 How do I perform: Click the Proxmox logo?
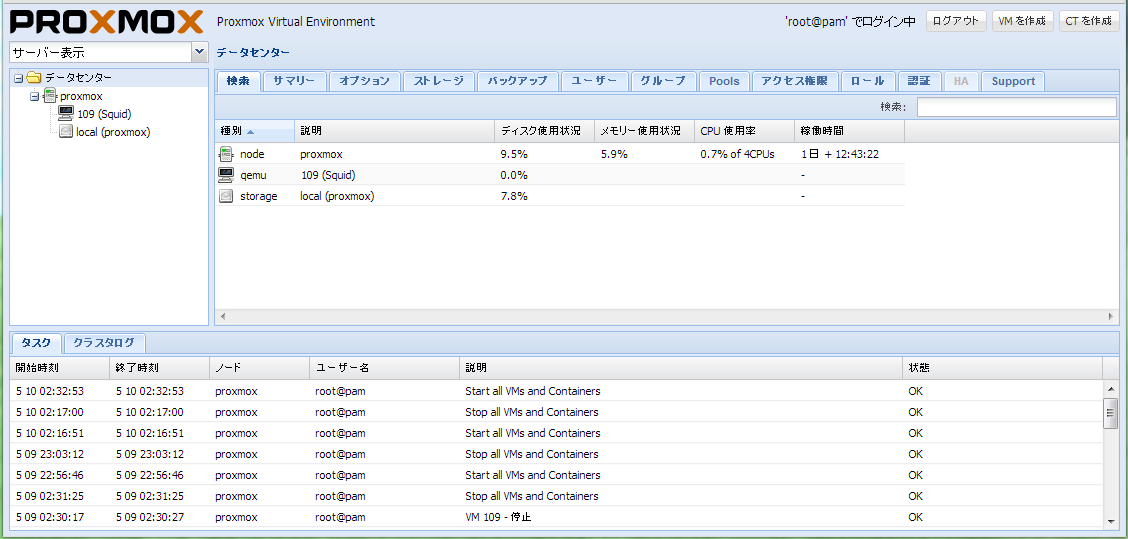pos(106,21)
